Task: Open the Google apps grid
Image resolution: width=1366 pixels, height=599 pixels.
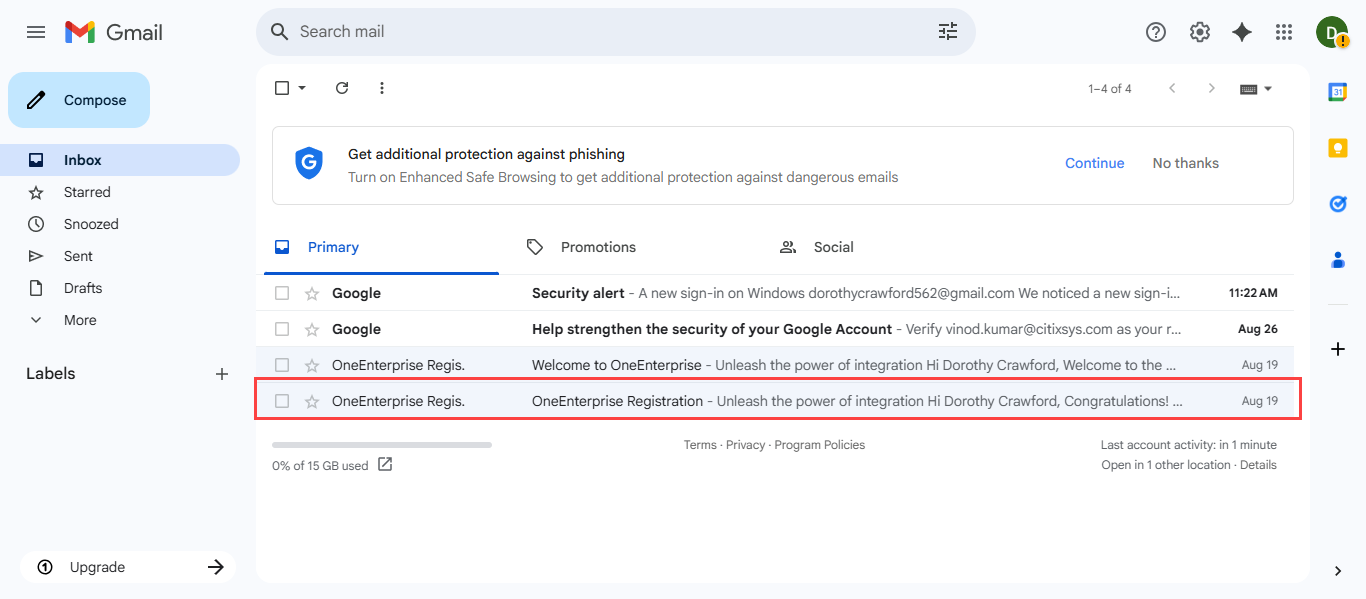Action: [1284, 32]
